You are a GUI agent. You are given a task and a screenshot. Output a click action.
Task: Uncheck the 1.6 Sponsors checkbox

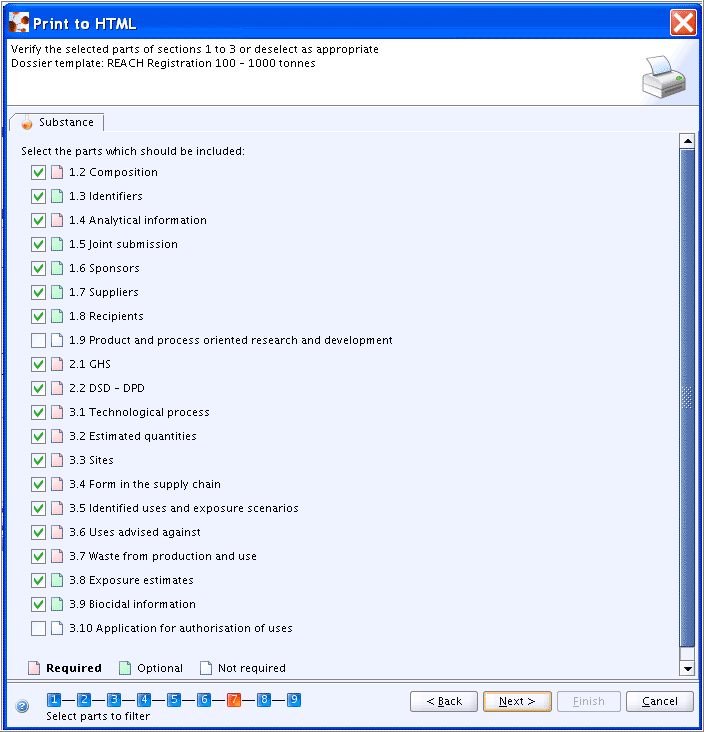pyautogui.click(x=38, y=268)
